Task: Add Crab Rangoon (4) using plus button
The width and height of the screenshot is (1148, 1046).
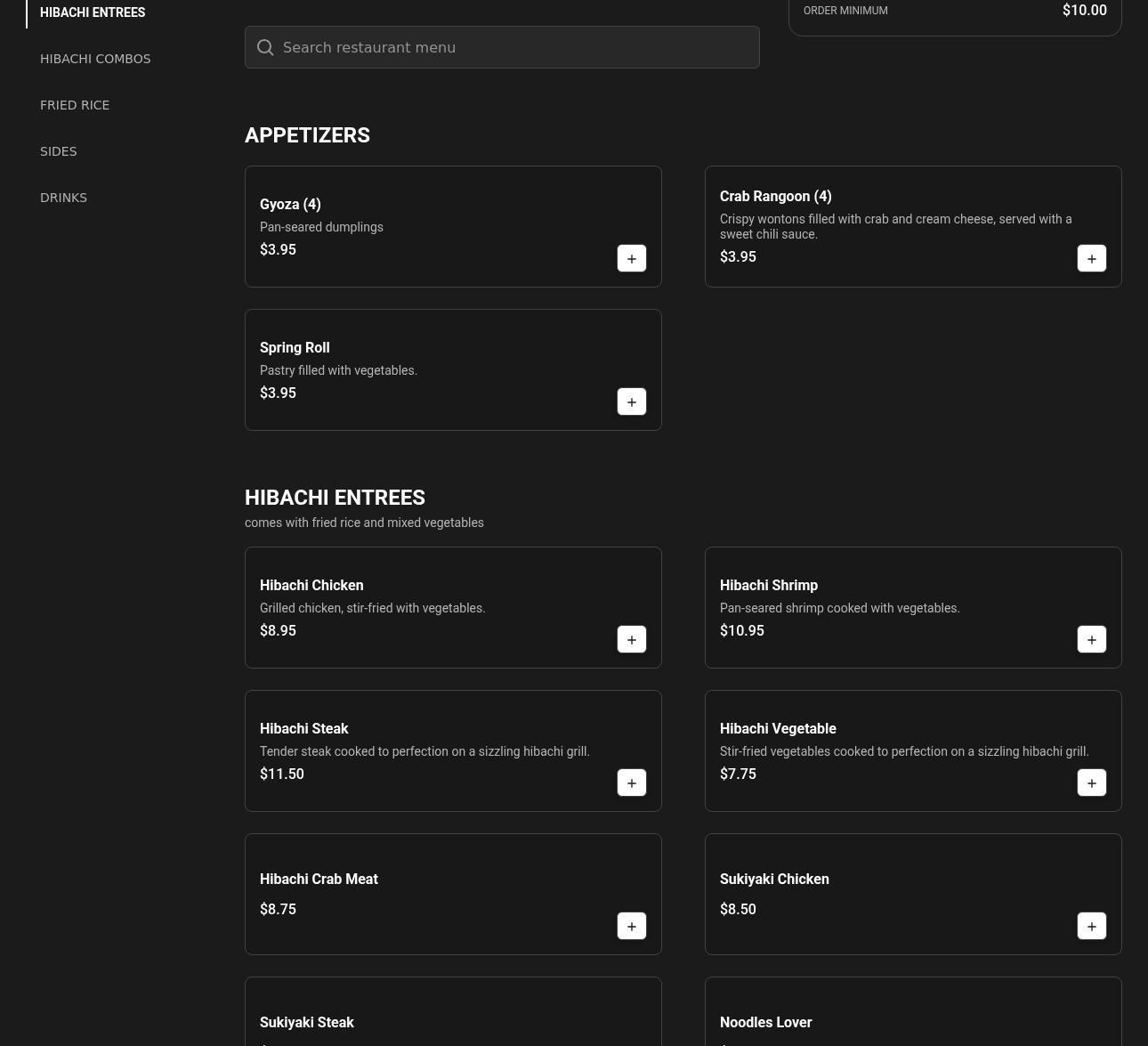Action: tap(1091, 259)
